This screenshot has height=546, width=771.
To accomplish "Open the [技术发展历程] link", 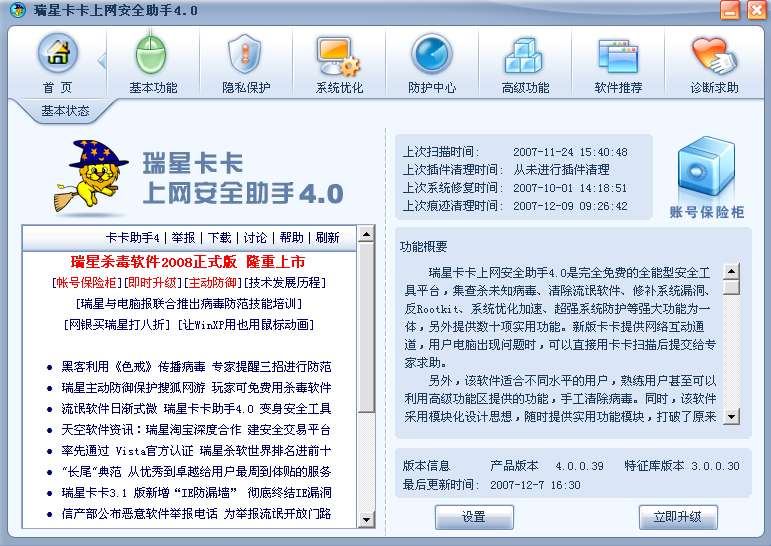I will point(285,283).
